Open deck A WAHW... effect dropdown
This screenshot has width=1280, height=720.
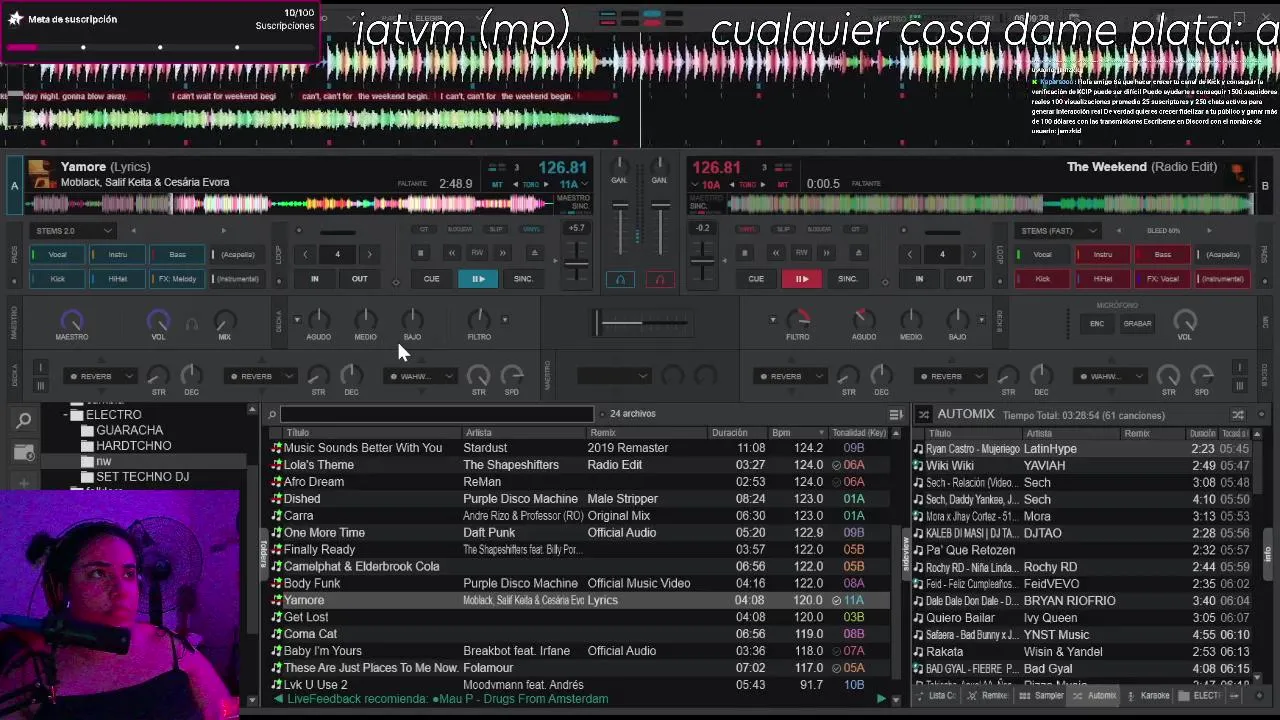419,377
